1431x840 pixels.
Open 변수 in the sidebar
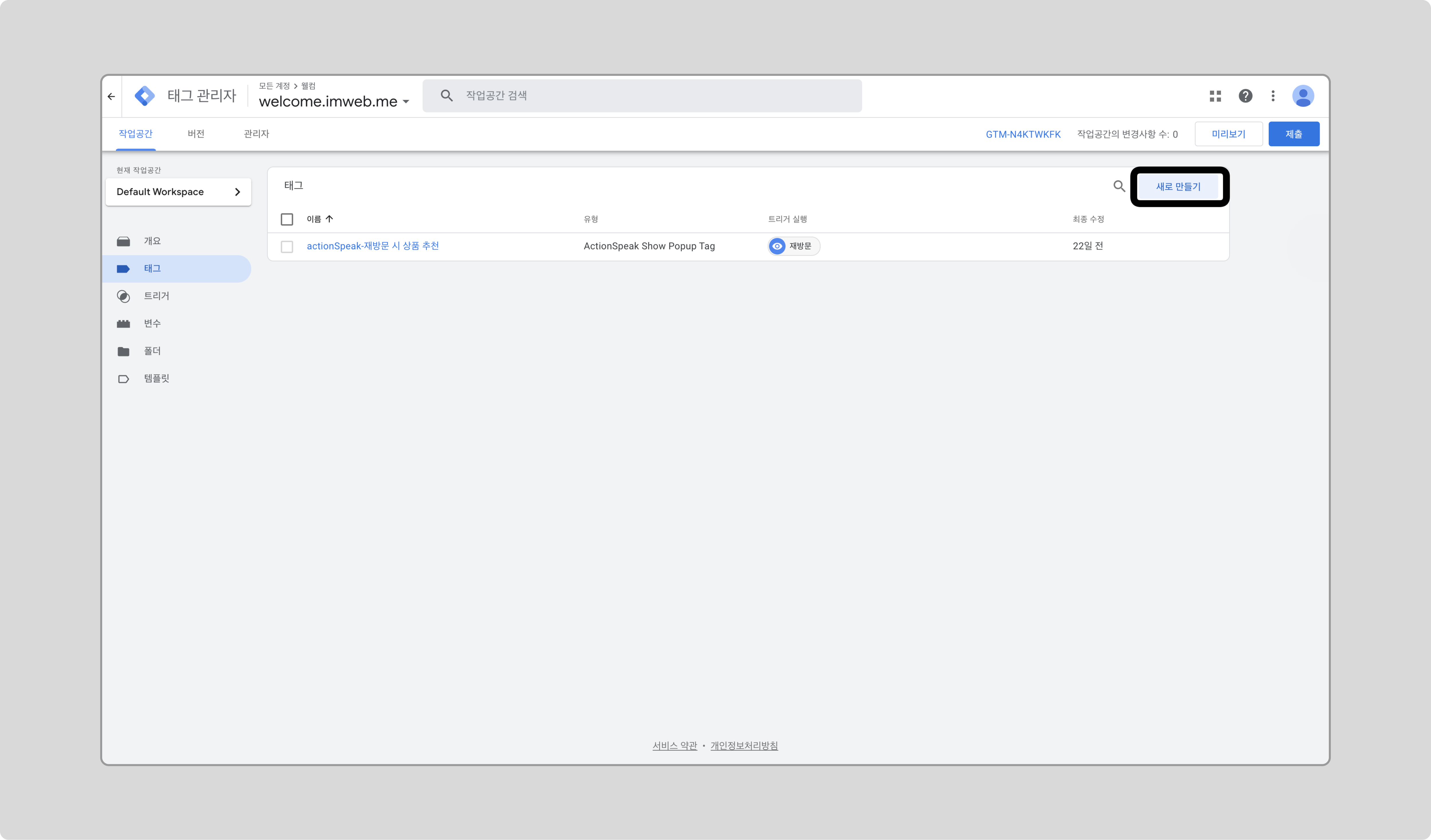[177, 324]
